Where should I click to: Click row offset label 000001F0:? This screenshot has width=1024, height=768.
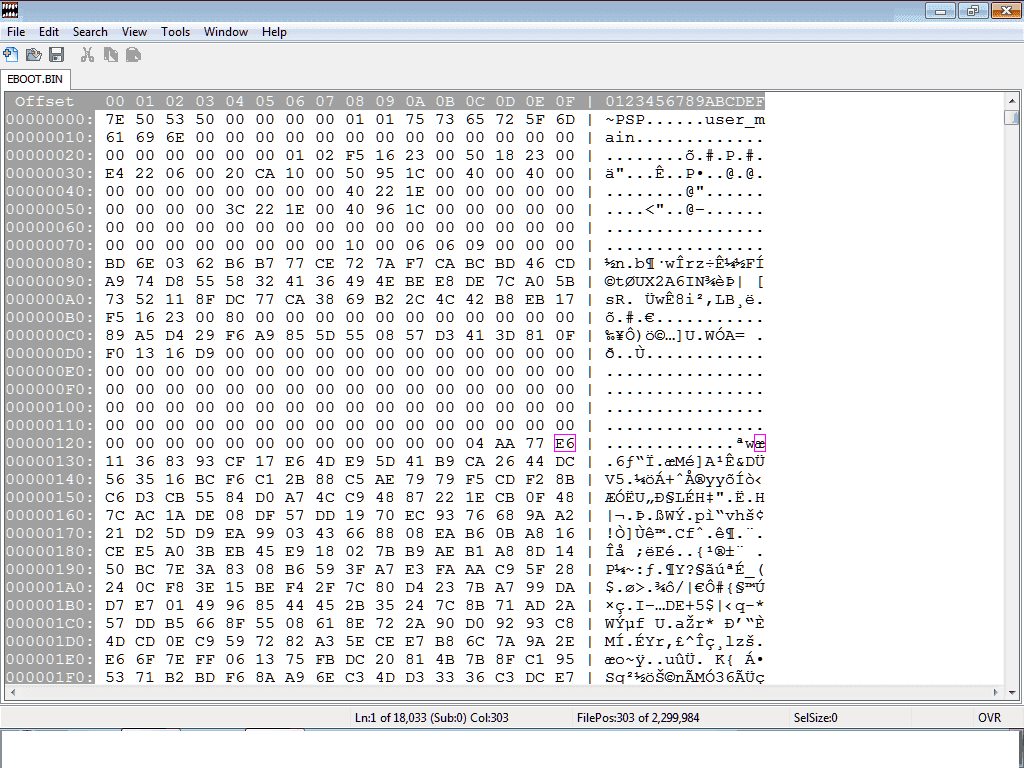(50, 677)
